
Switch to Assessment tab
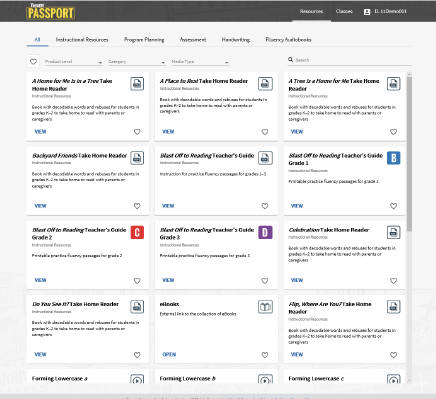(x=193, y=40)
